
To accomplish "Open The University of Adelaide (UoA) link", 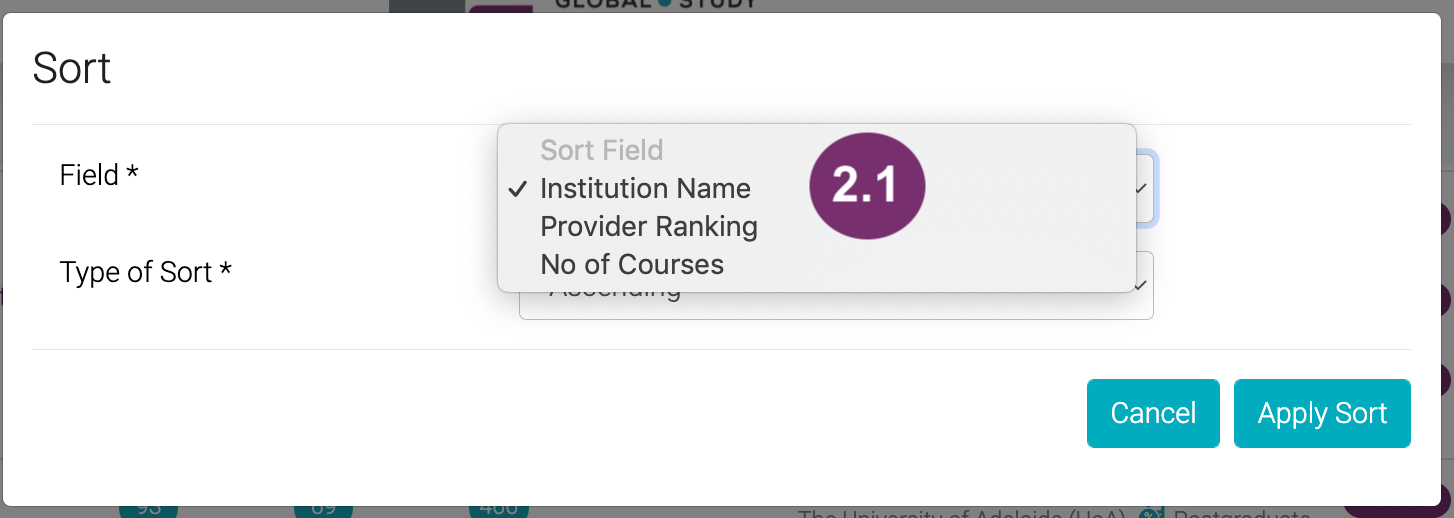I will pos(962,514).
